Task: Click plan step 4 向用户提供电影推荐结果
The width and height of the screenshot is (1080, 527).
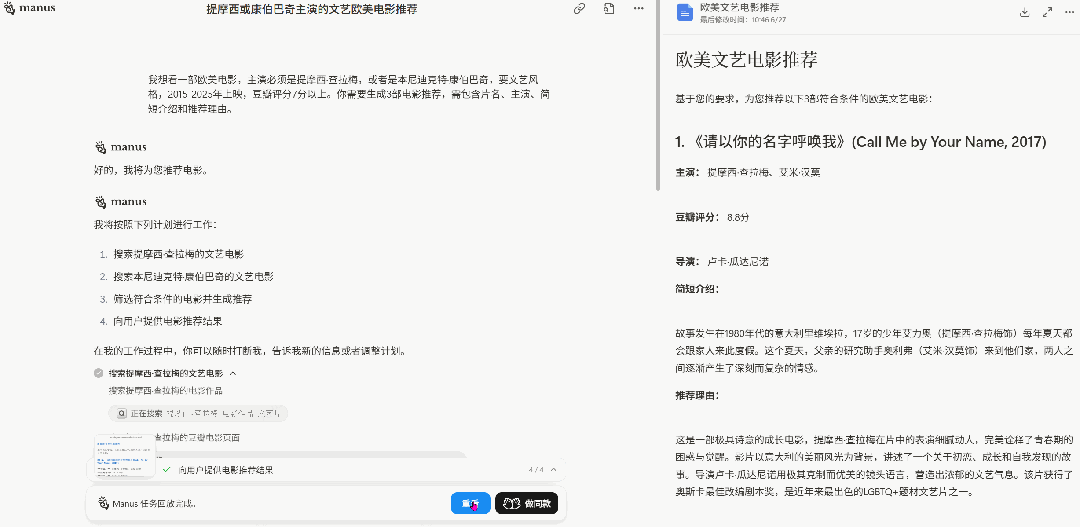Action: (x=168, y=321)
